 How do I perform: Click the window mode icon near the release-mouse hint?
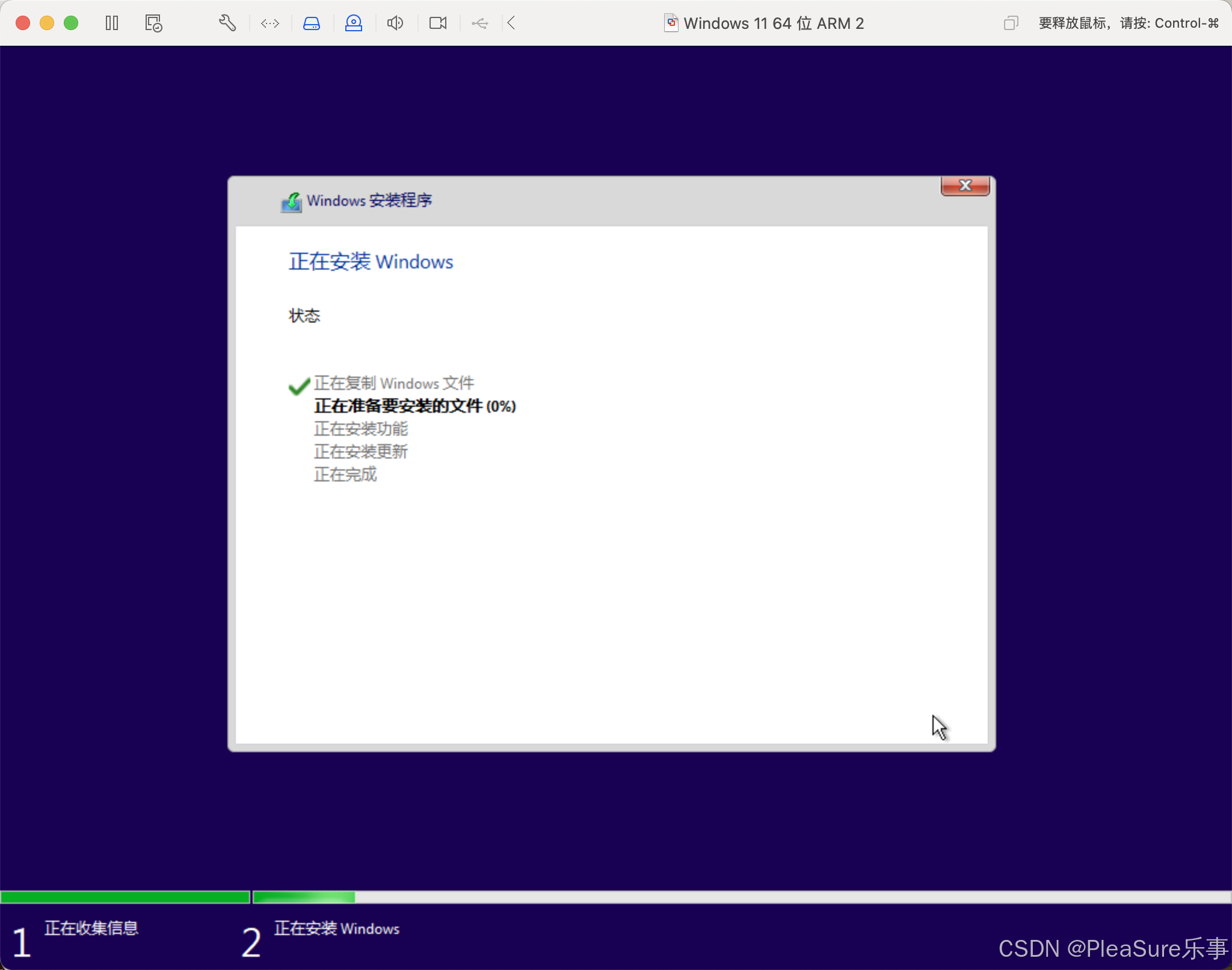tap(1011, 23)
